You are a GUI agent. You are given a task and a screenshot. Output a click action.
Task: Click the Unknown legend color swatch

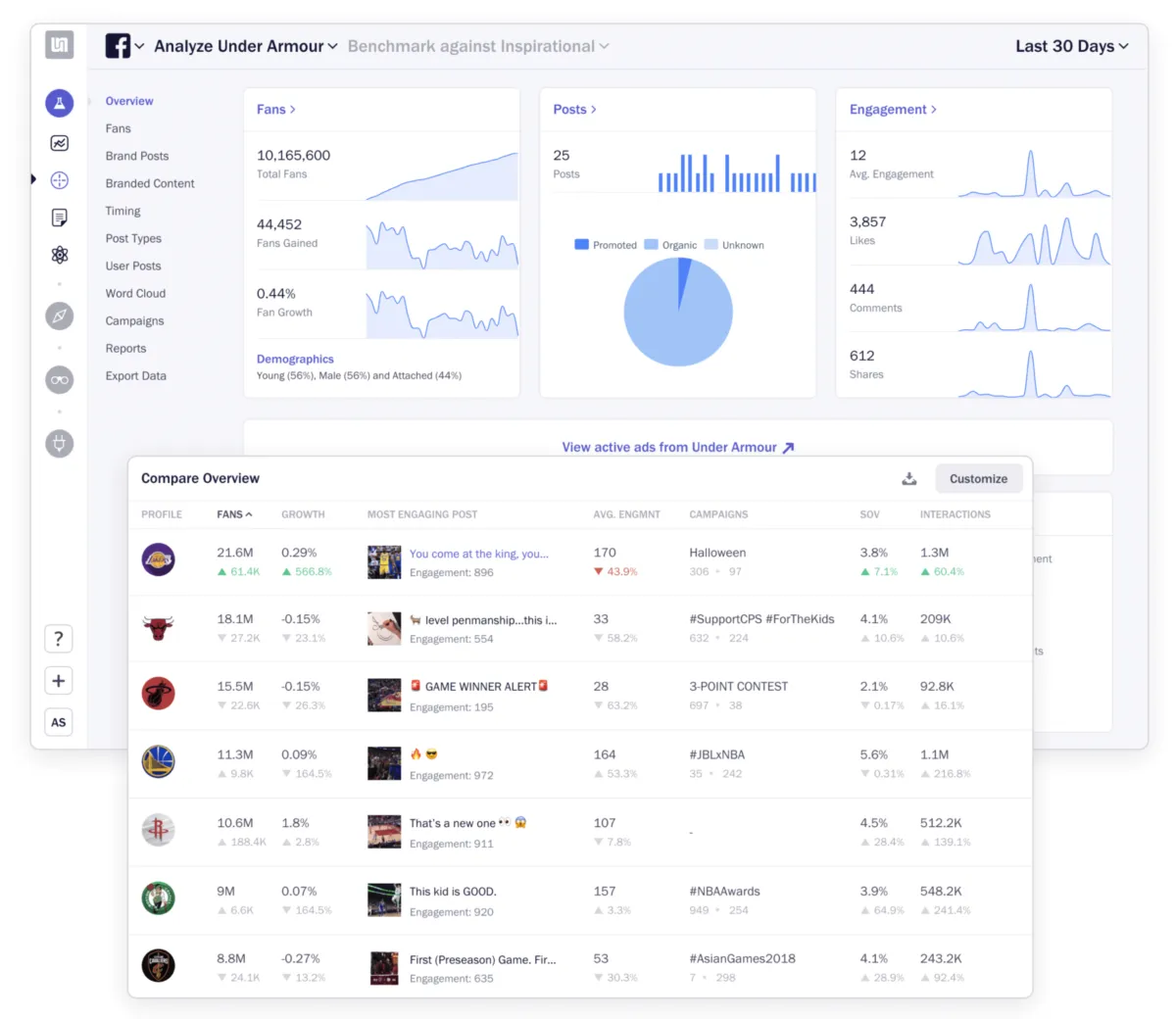click(x=710, y=244)
